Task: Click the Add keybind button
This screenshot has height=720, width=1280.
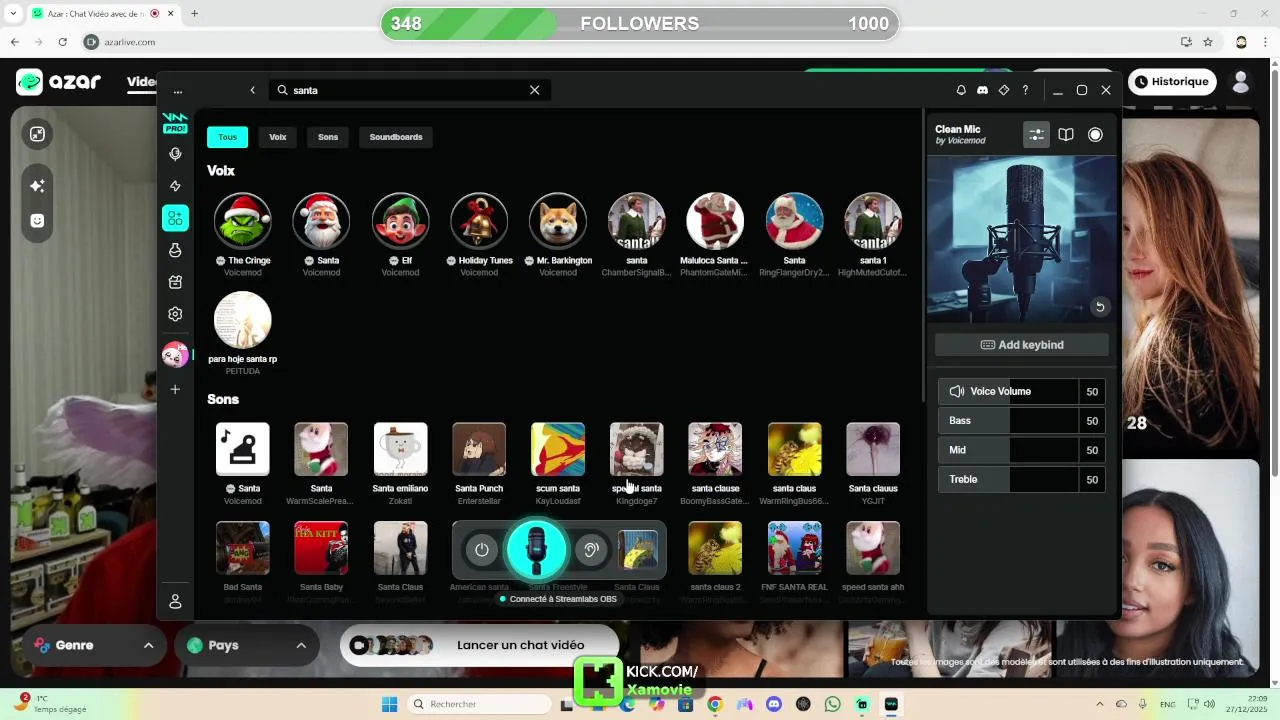Action: click(1022, 345)
